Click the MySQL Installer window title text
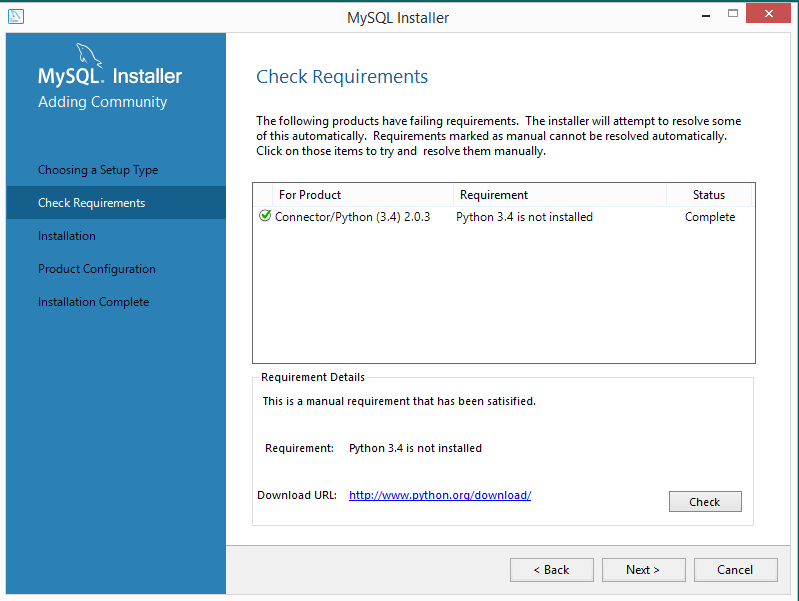The width and height of the screenshot is (799, 601). (x=398, y=18)
